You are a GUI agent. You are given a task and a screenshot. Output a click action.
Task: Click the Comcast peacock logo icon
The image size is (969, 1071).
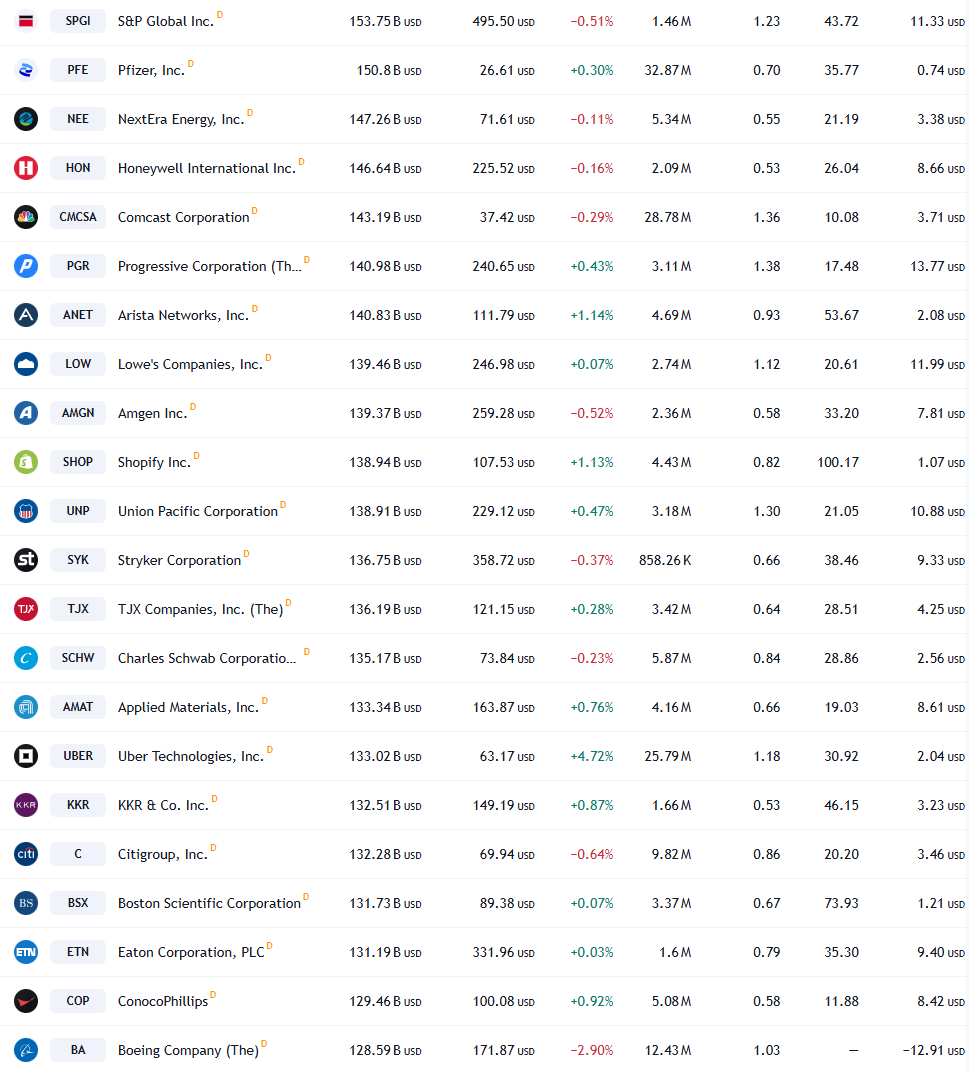(x=26, y=217)
